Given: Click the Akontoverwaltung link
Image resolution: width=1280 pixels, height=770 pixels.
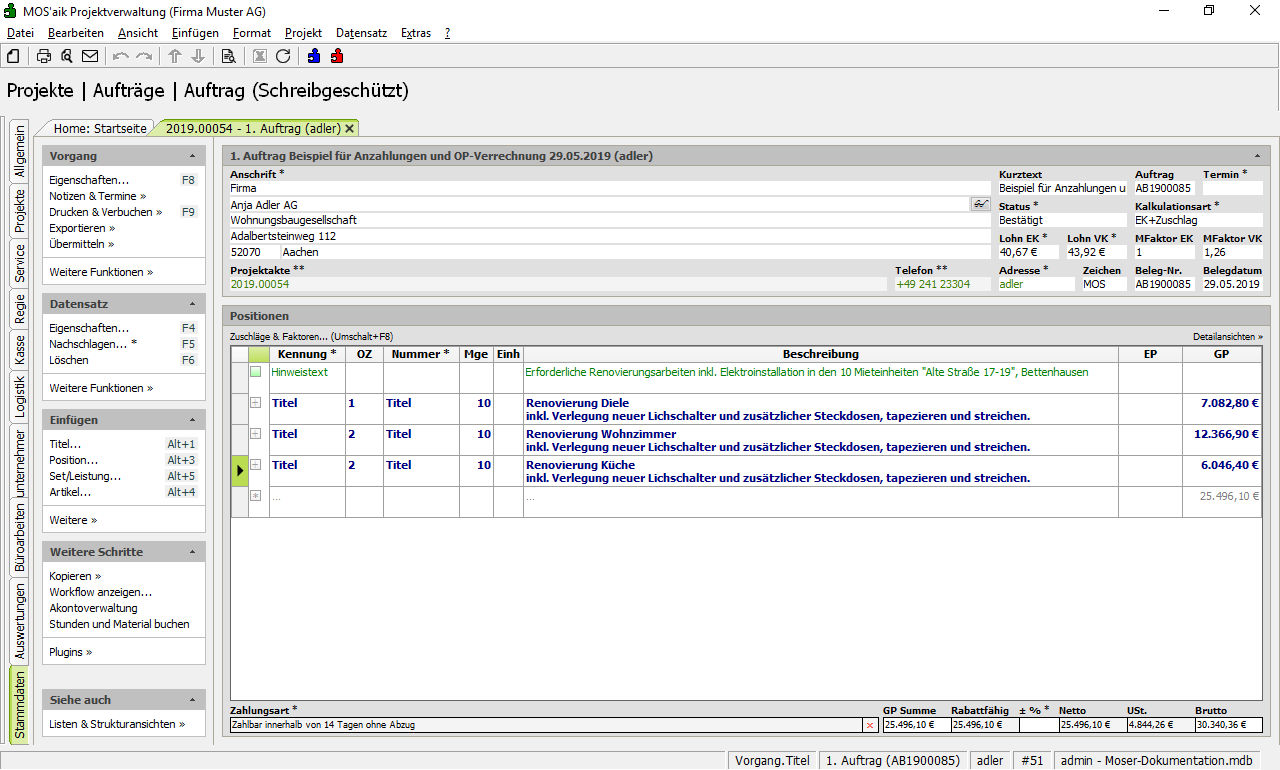Looking at the screenshot, I should tap(93, 608).
